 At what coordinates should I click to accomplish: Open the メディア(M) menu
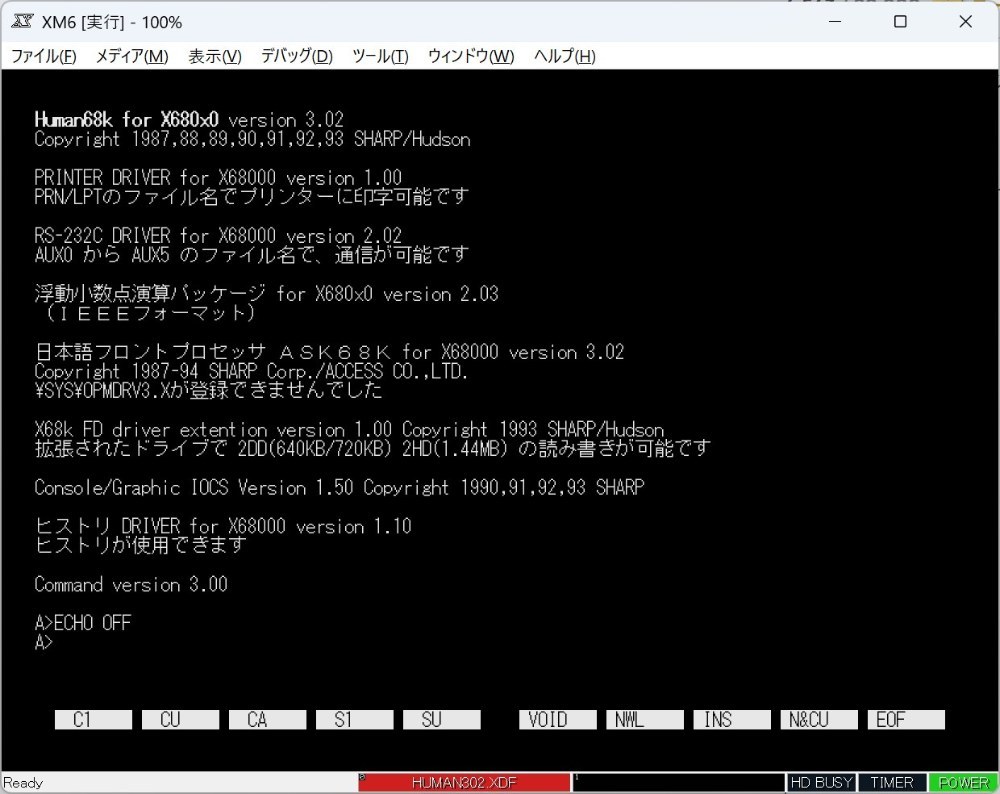tap(131, 56)
